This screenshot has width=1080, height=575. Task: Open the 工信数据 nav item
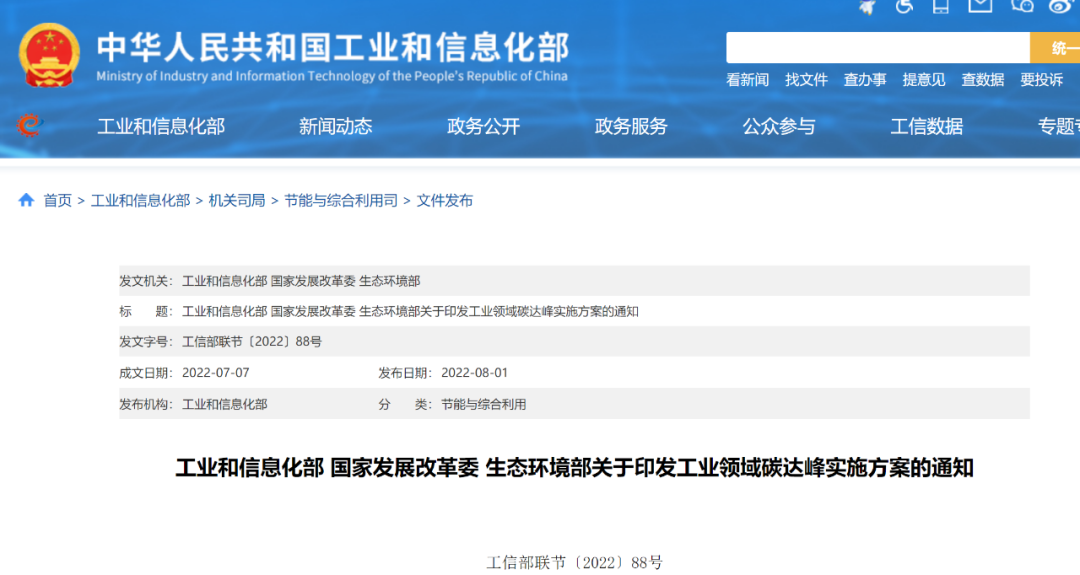(926, 126)
